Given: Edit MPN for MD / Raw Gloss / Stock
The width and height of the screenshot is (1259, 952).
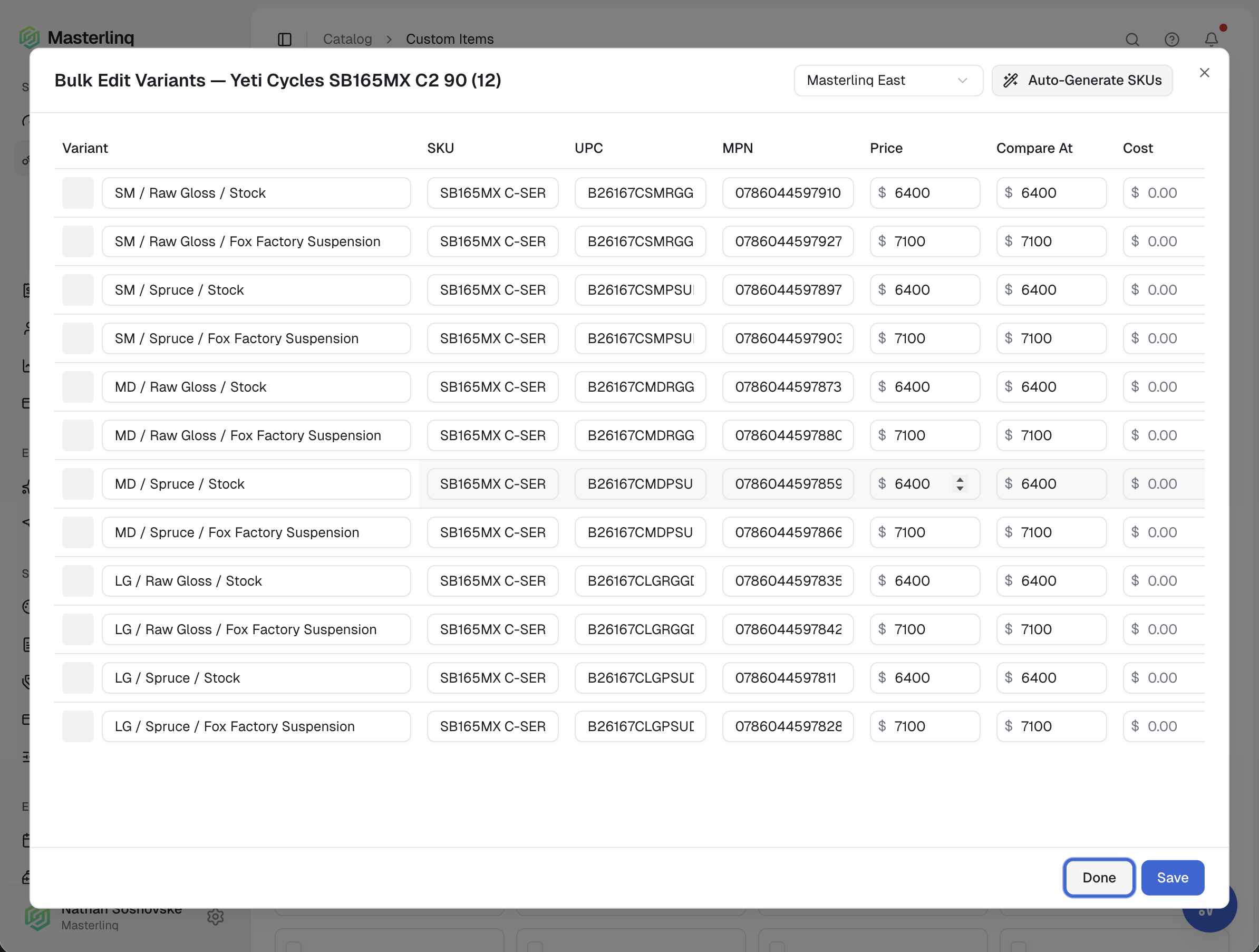Looking at the screenshot, I should pos(788,387).
